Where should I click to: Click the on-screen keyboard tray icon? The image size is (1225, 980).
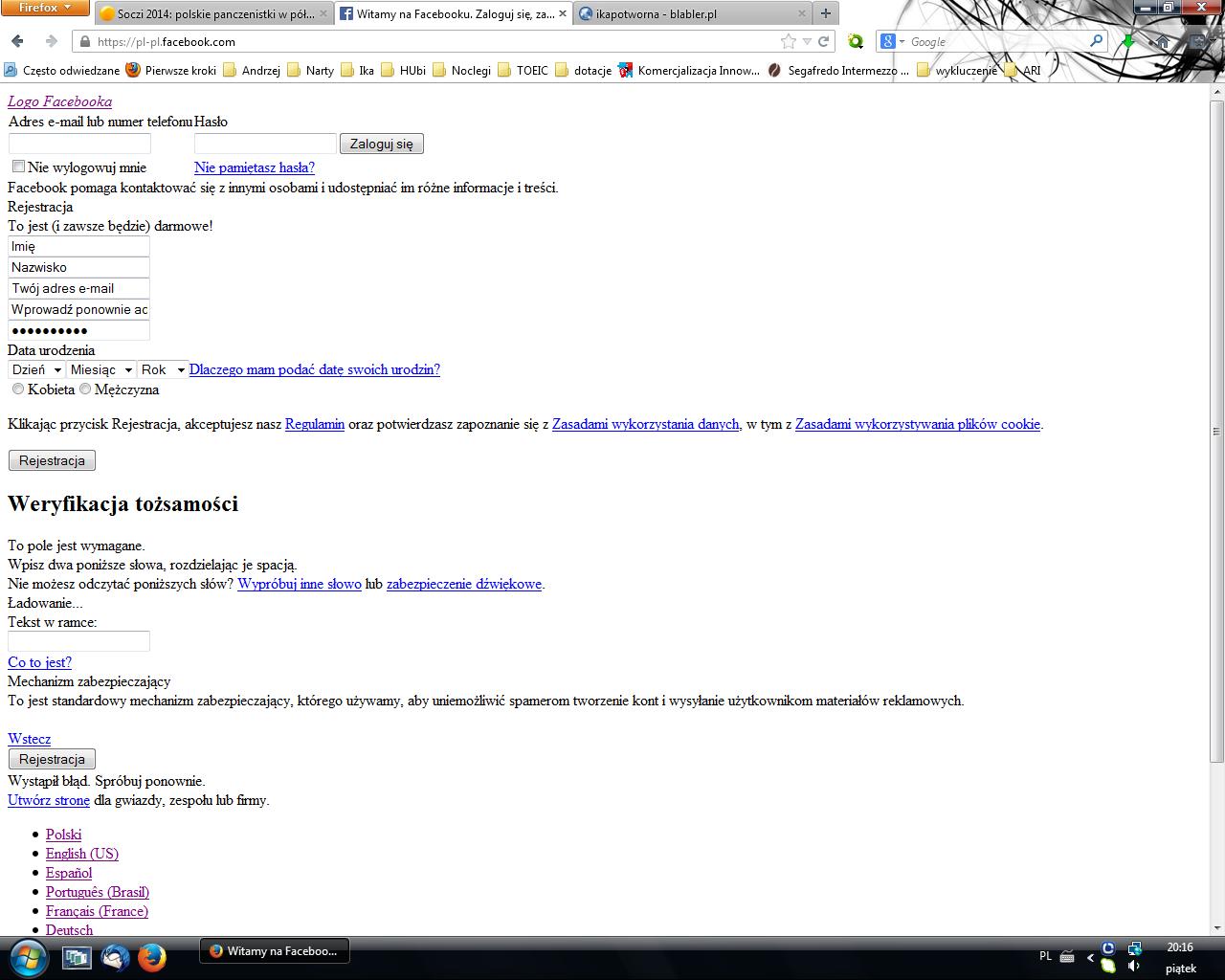click(x=1067, y=957)
